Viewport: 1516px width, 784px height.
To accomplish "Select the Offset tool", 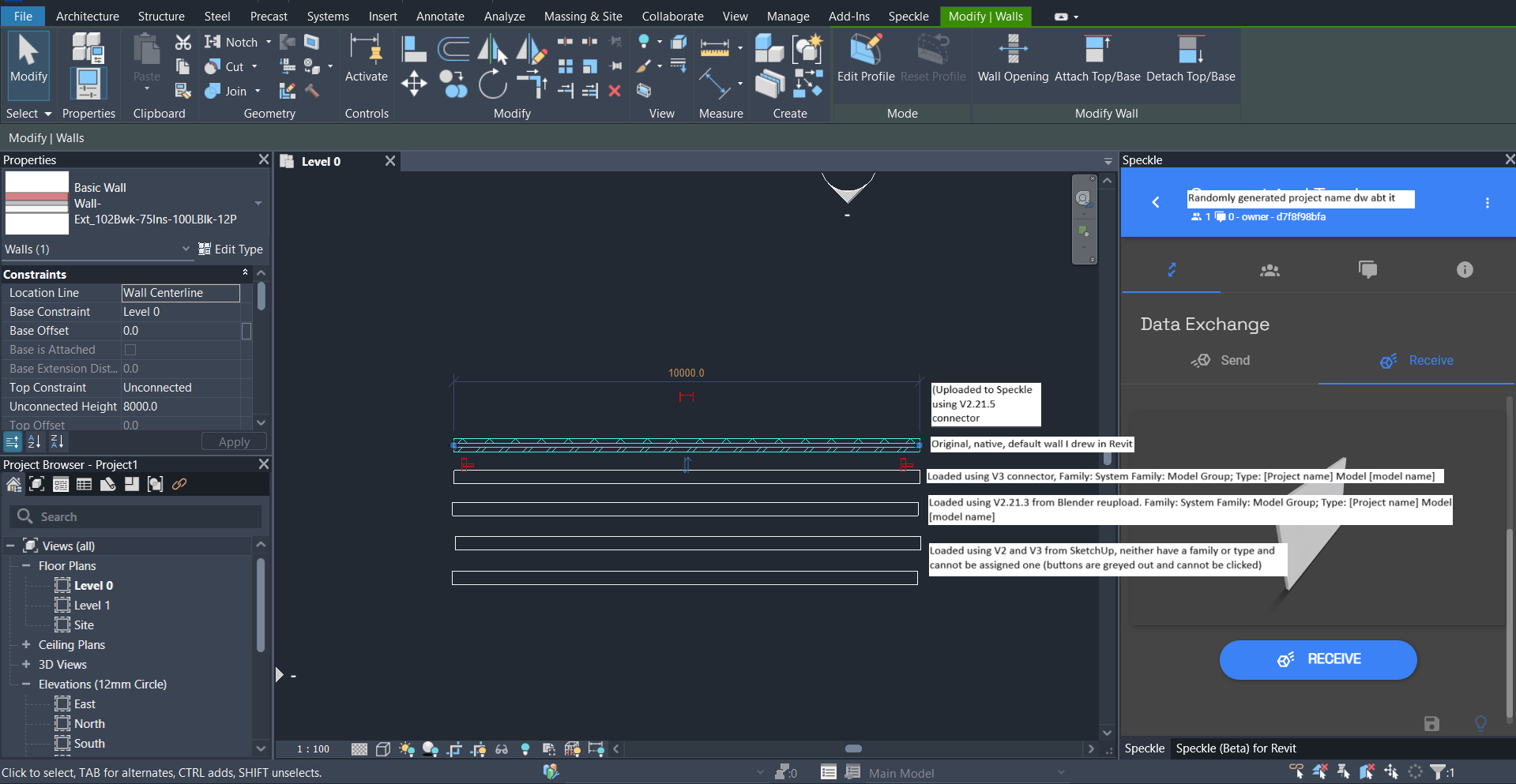I will (x=453, y=49).
